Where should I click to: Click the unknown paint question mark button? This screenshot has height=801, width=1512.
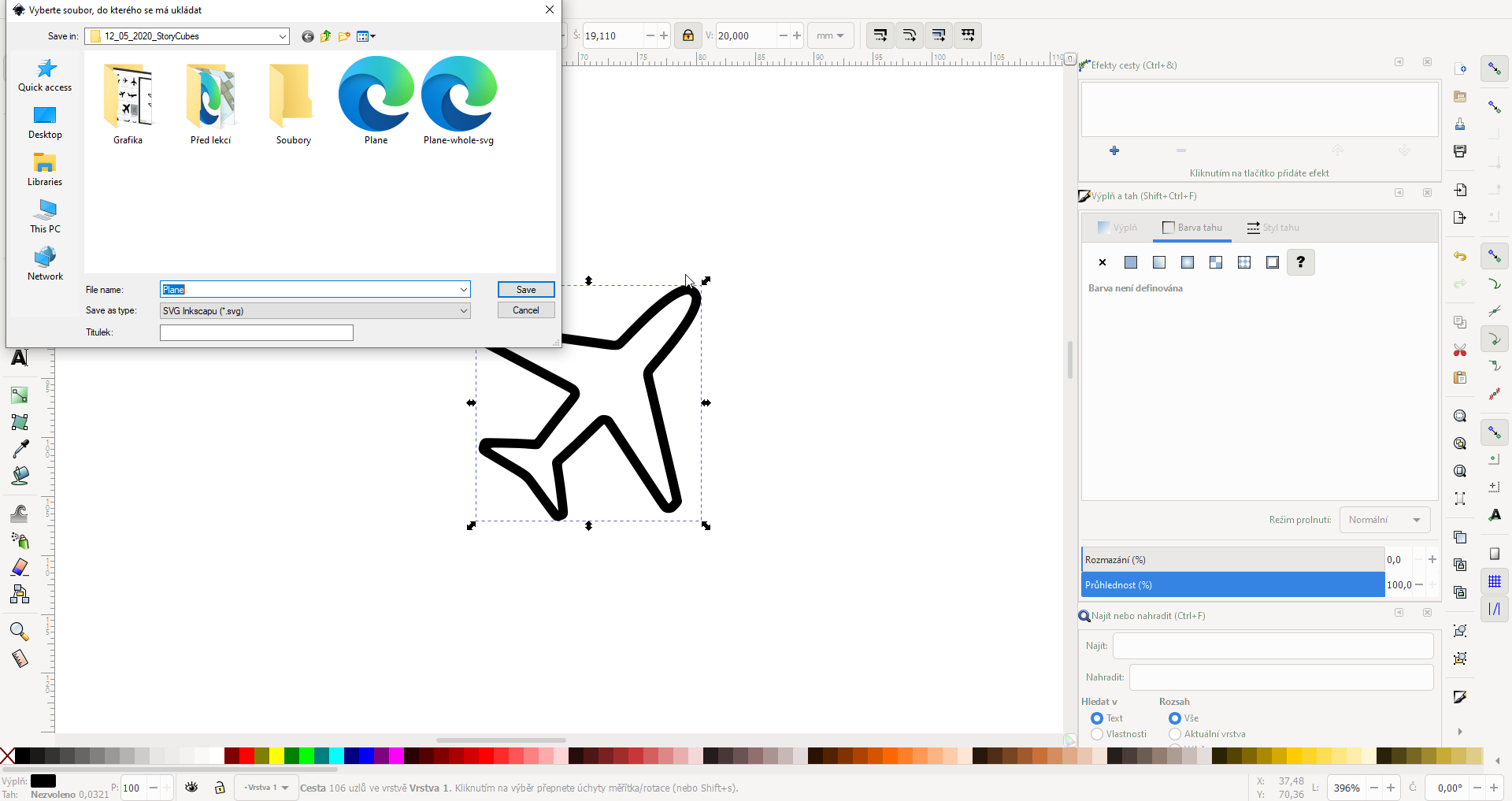[x=1300, y=262]
